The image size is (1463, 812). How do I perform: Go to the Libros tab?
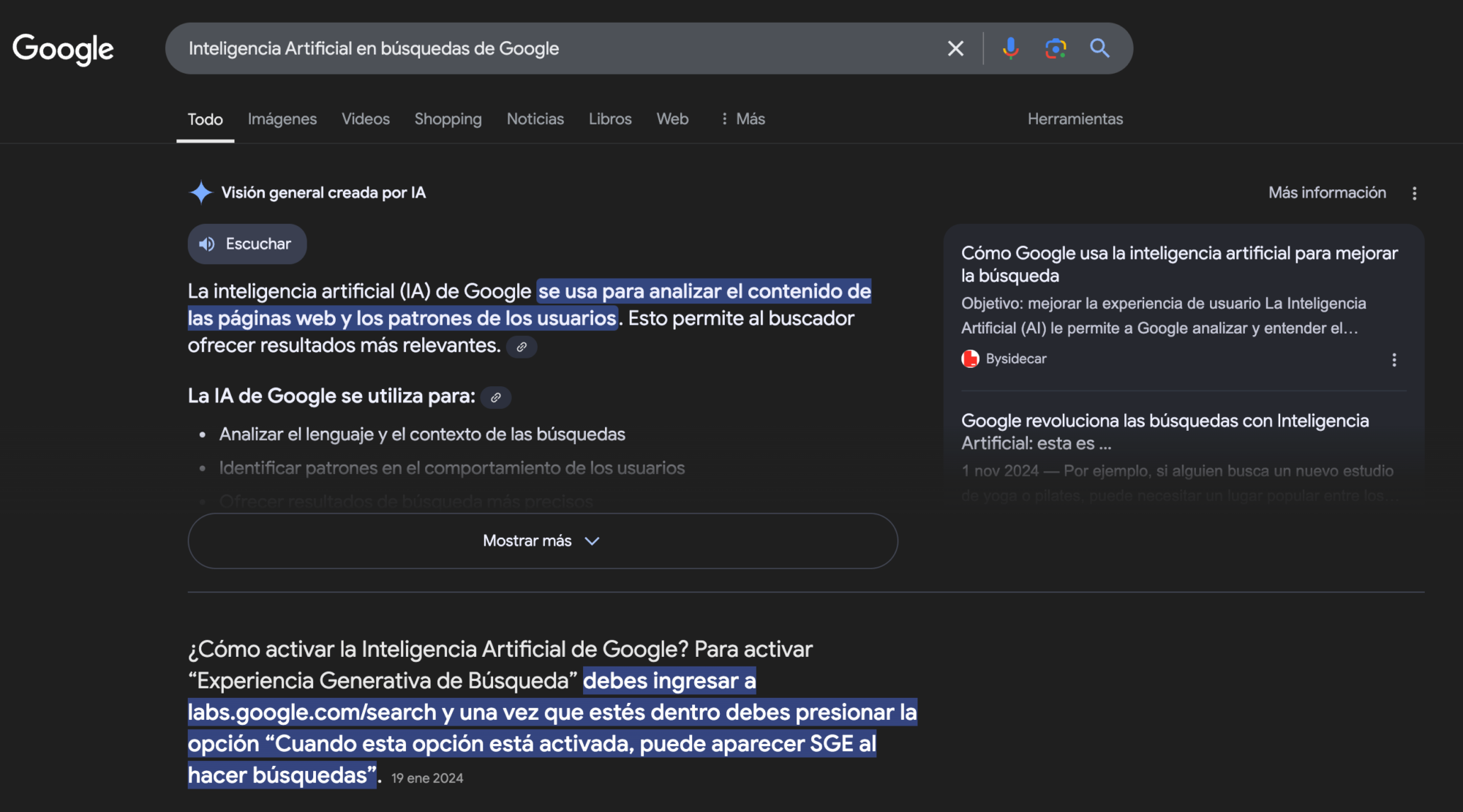pyautogui.click(x=610, y=119)
